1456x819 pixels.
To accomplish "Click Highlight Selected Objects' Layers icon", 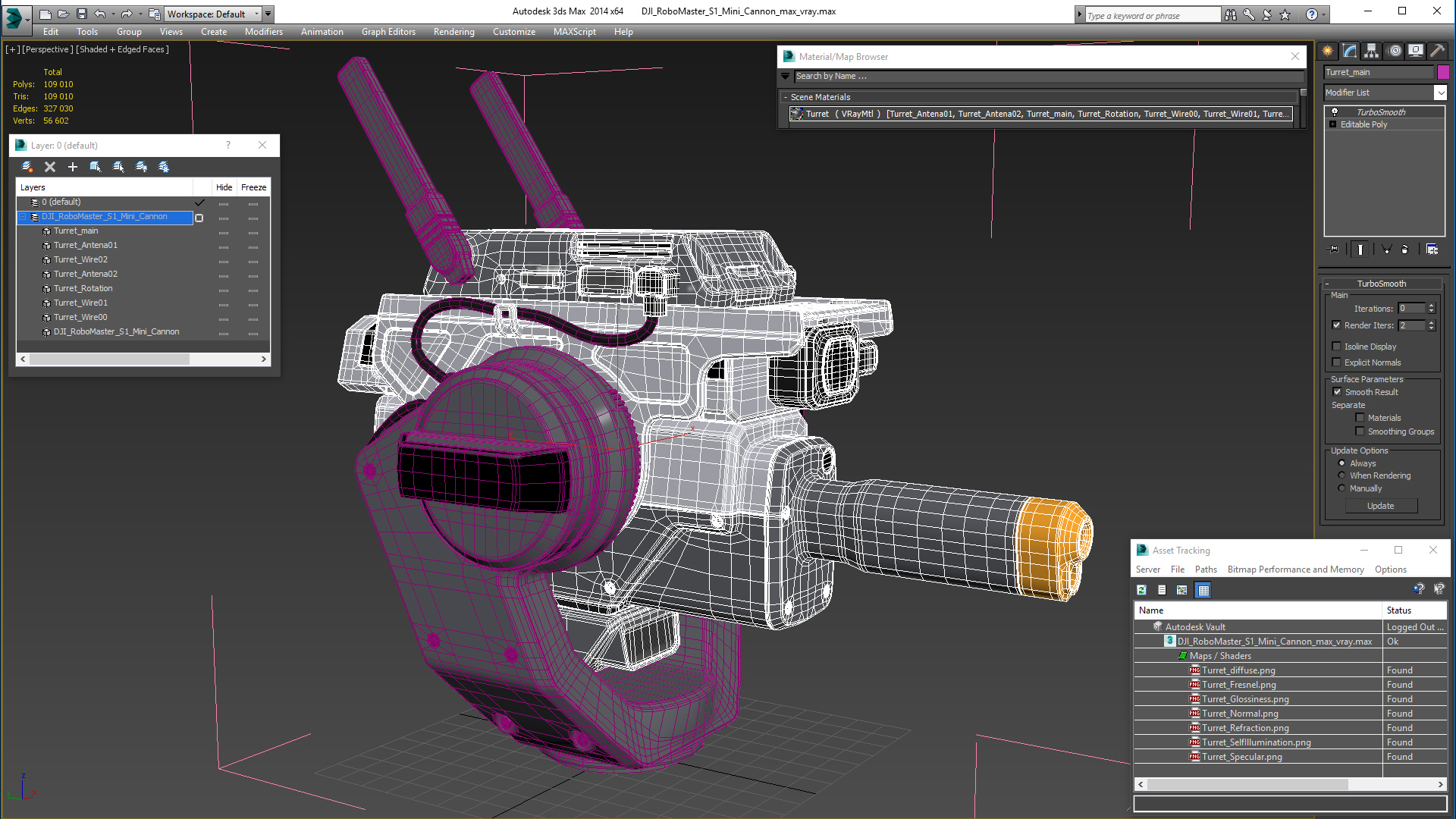I will pos(118,167).
